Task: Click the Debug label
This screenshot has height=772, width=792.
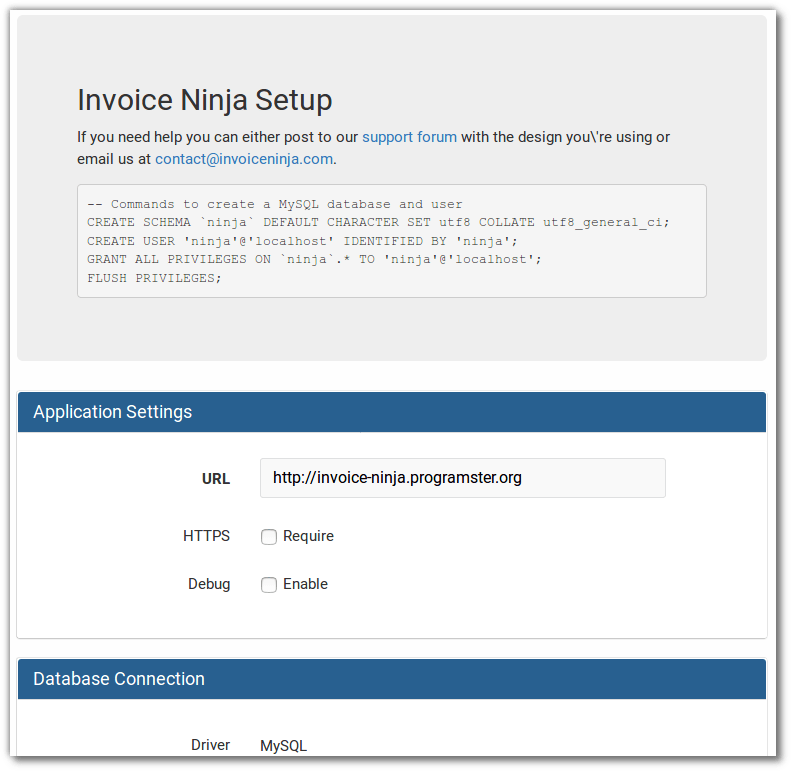Action: coord(209,584)
